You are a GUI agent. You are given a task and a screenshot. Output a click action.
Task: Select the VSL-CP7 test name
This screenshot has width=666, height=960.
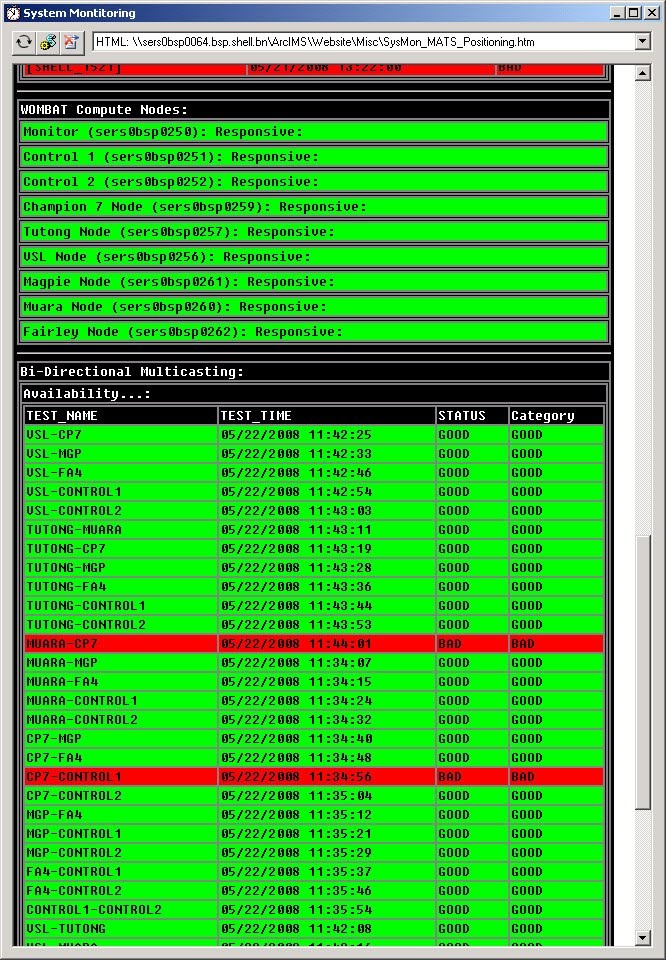click(54, 435)
